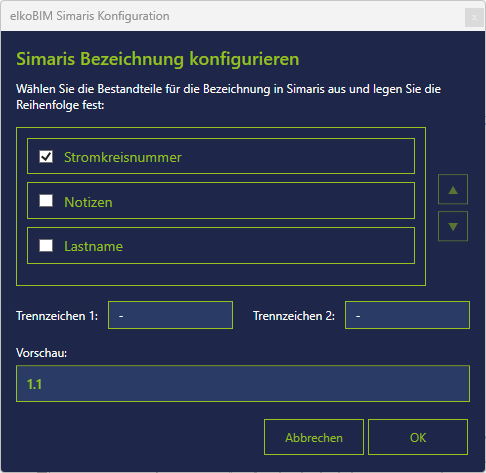
Task: Enable the Notizen checkbox
Action: (x=46, y=201)
